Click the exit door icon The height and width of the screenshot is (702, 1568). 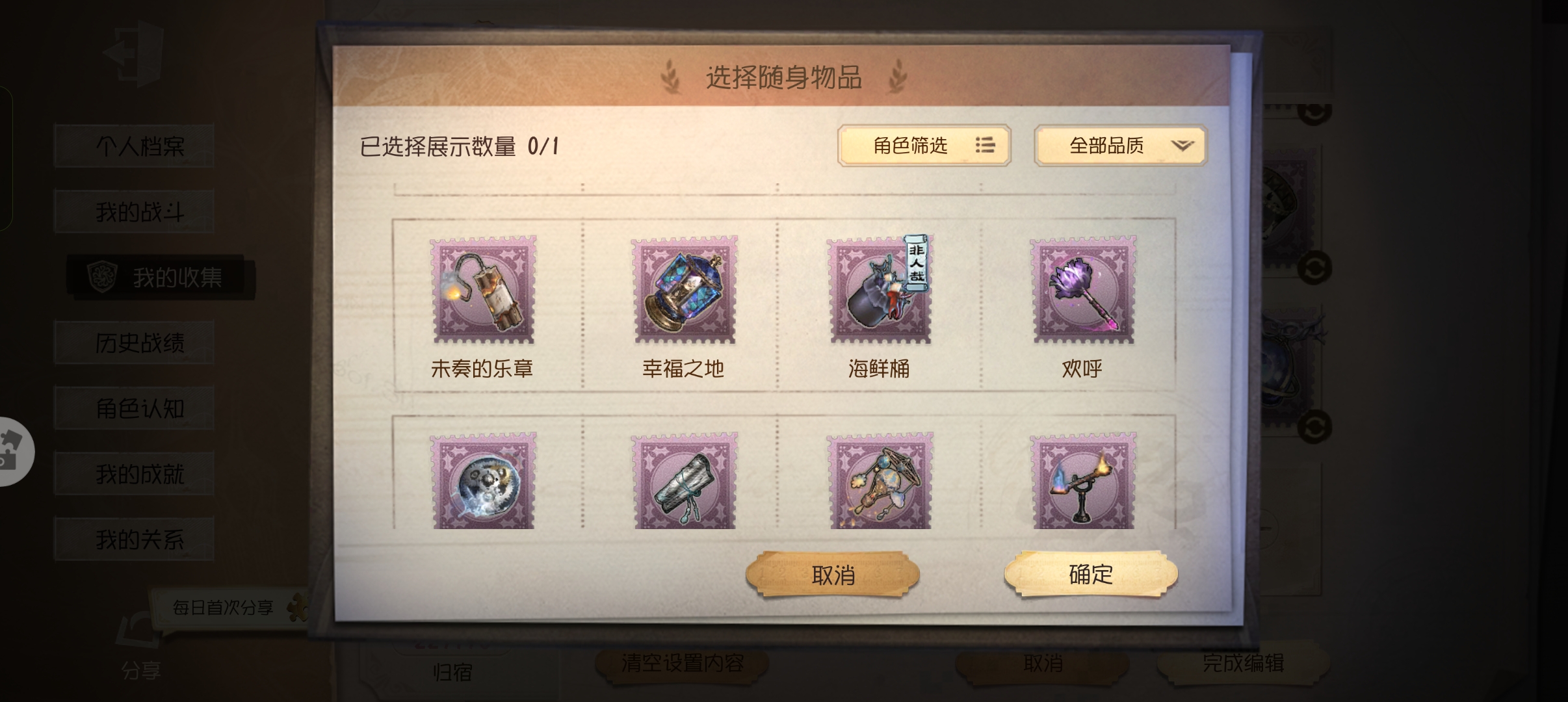click(135, 53)
